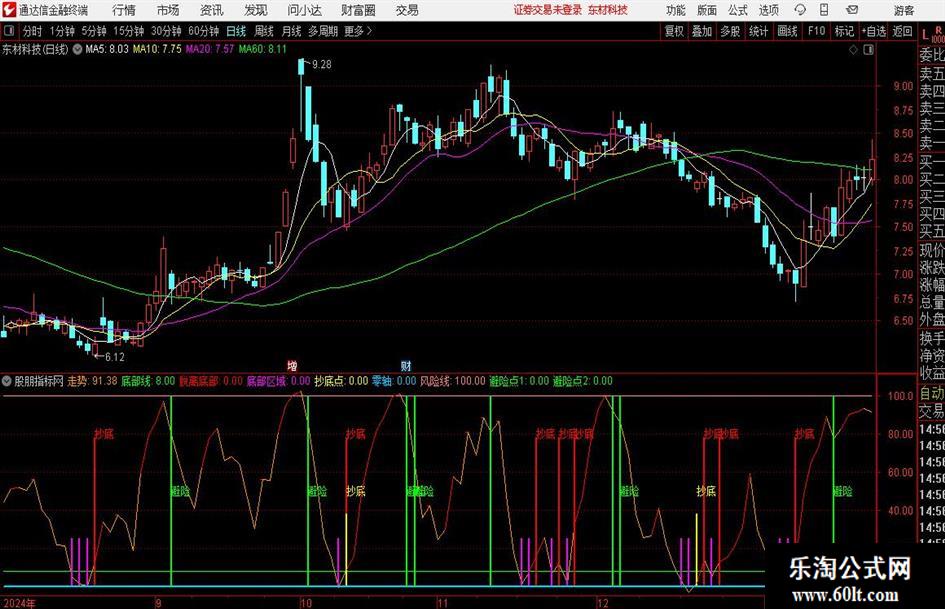
Task: Click the 2024年 time axis label
Action: point(19,603)
